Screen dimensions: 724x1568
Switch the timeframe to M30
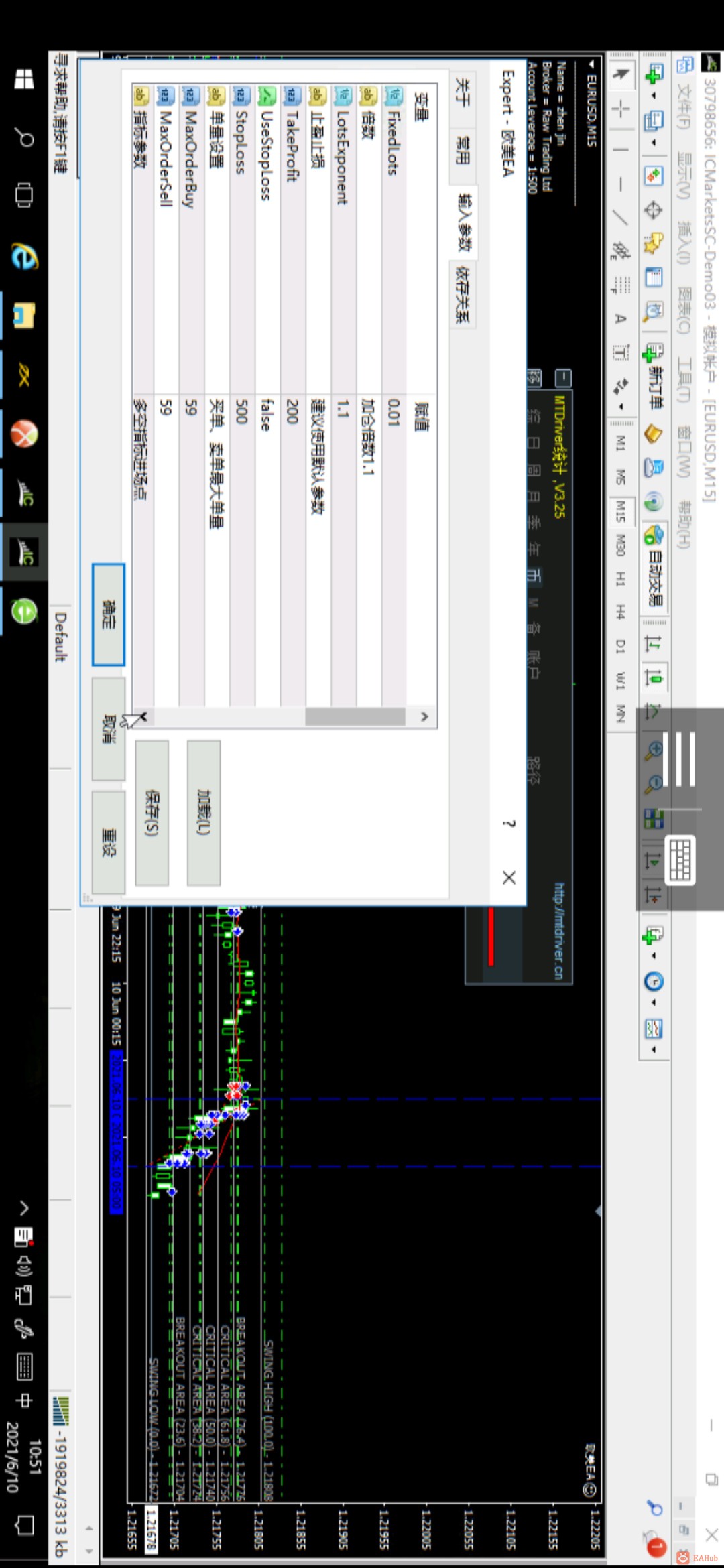[621, 545]
